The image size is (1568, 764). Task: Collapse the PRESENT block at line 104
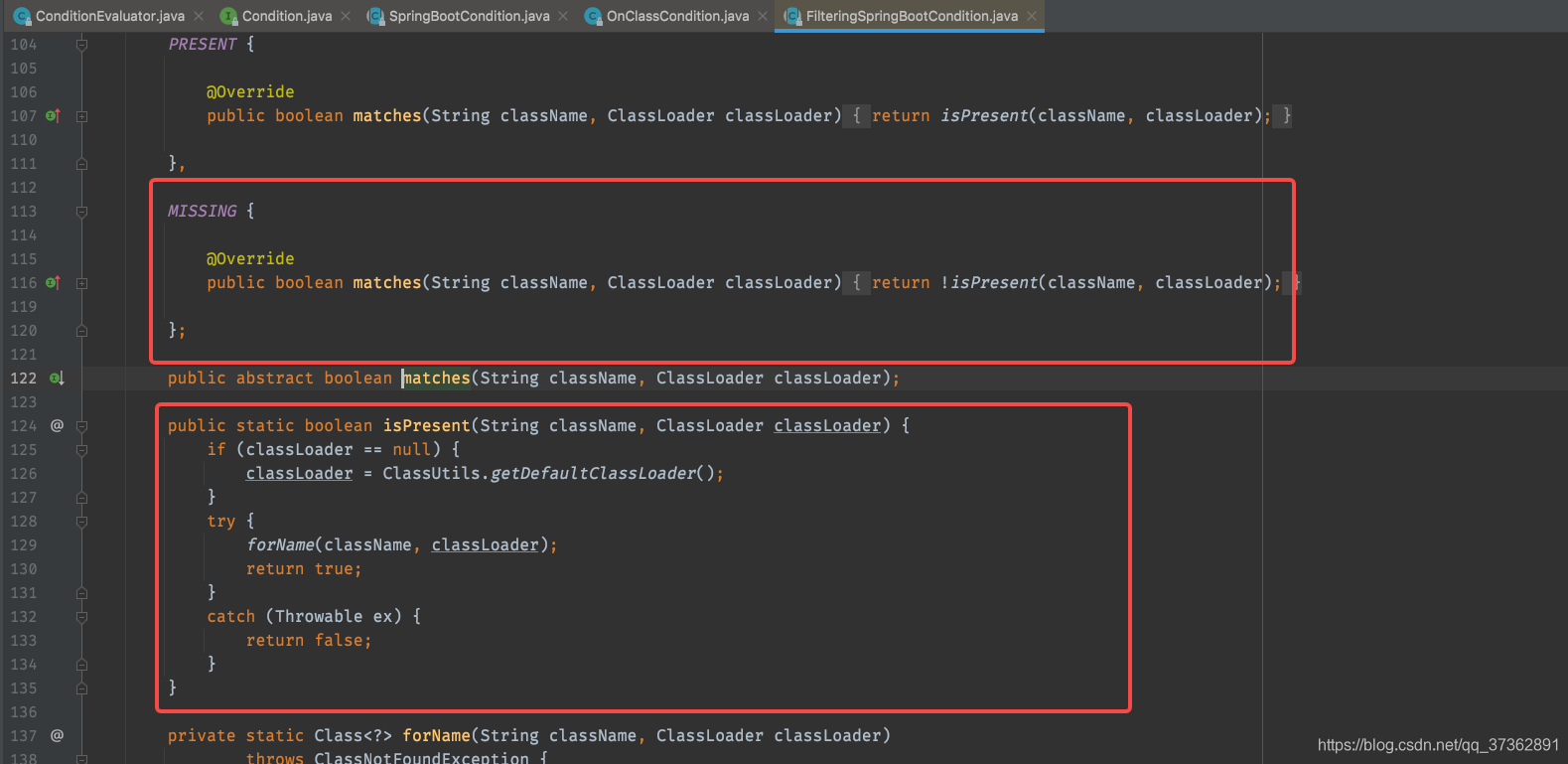[82, 45]
